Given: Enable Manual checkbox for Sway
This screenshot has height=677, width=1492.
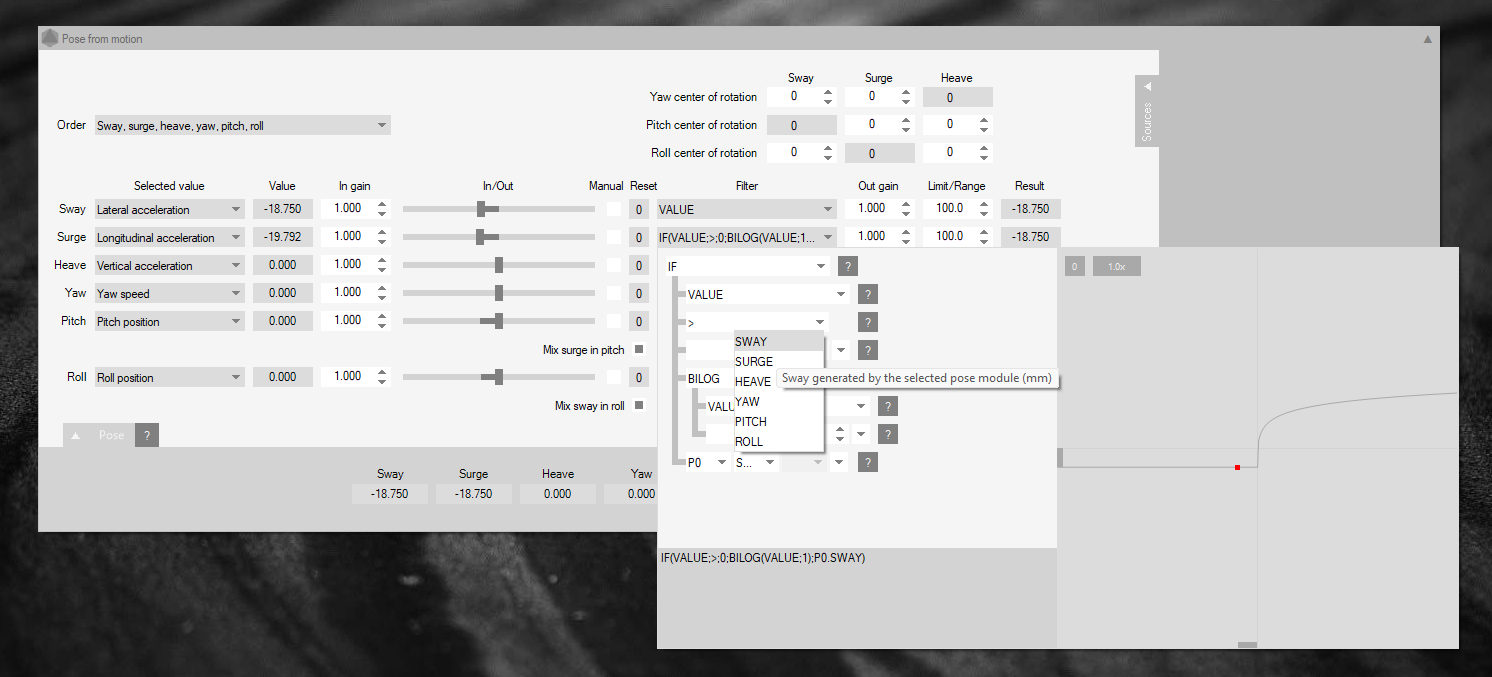Looking at the screenshot, I should click(x=614, y=209).
